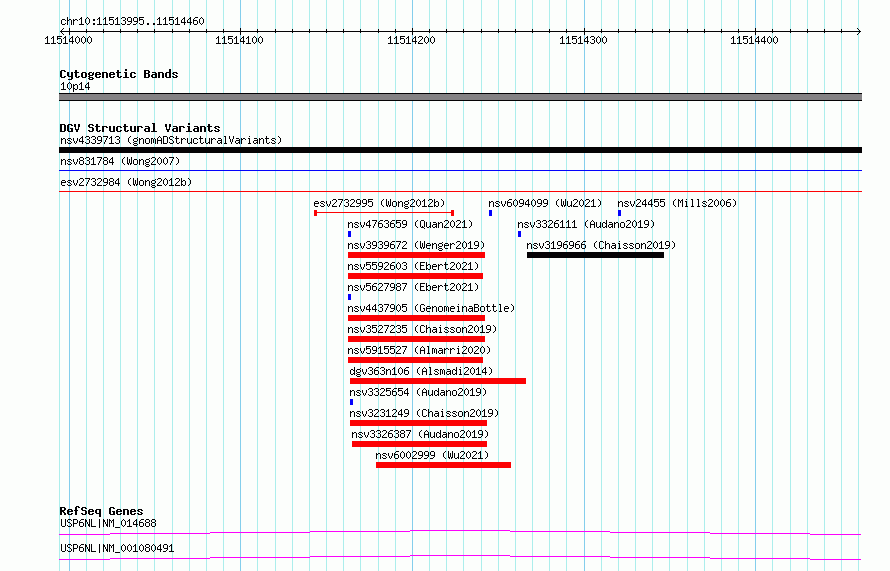
Task: Select the red nsv5592603 variant bar
Action: click(x=415, y=276)
